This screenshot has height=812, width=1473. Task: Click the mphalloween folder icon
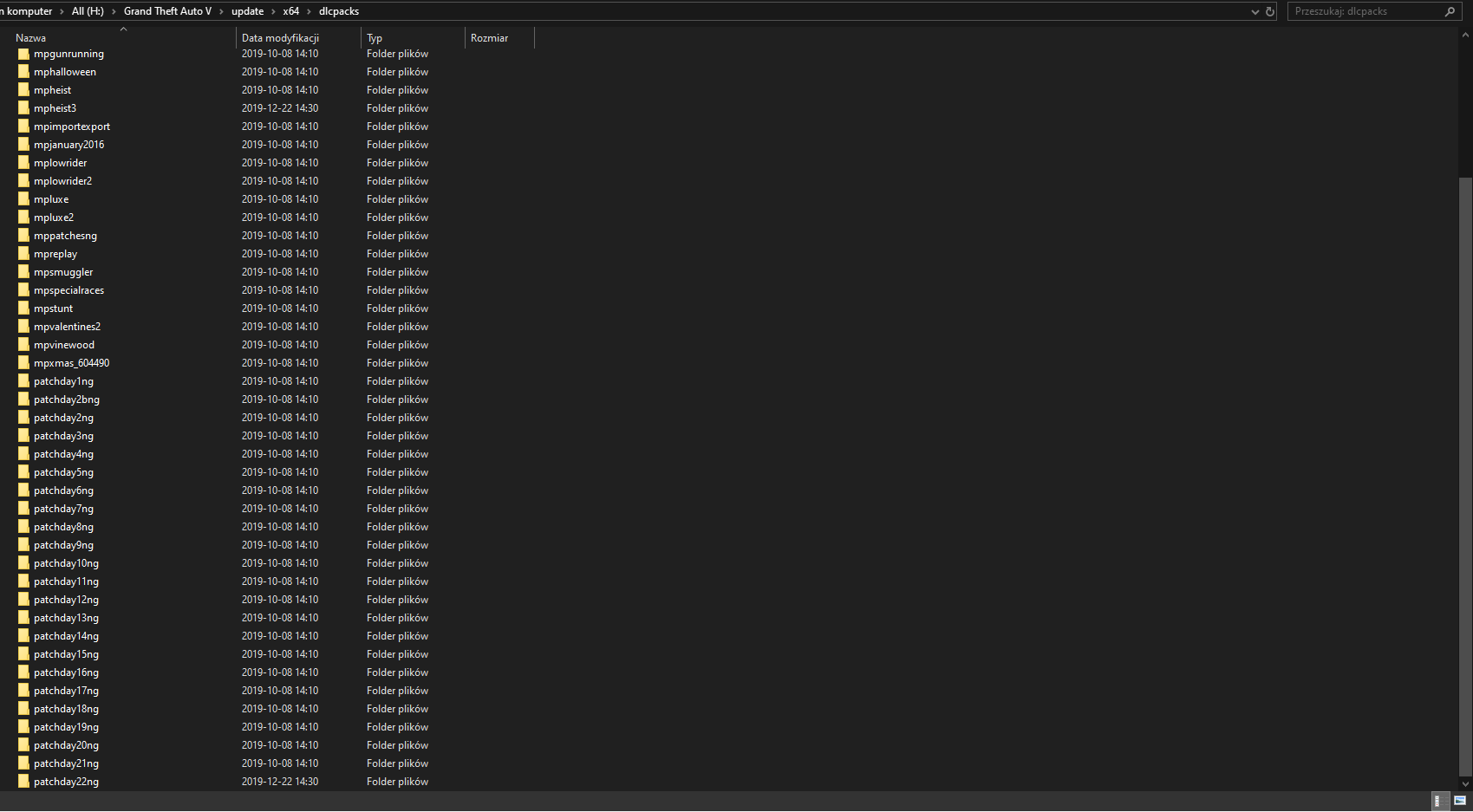click(x=23, y=72)
